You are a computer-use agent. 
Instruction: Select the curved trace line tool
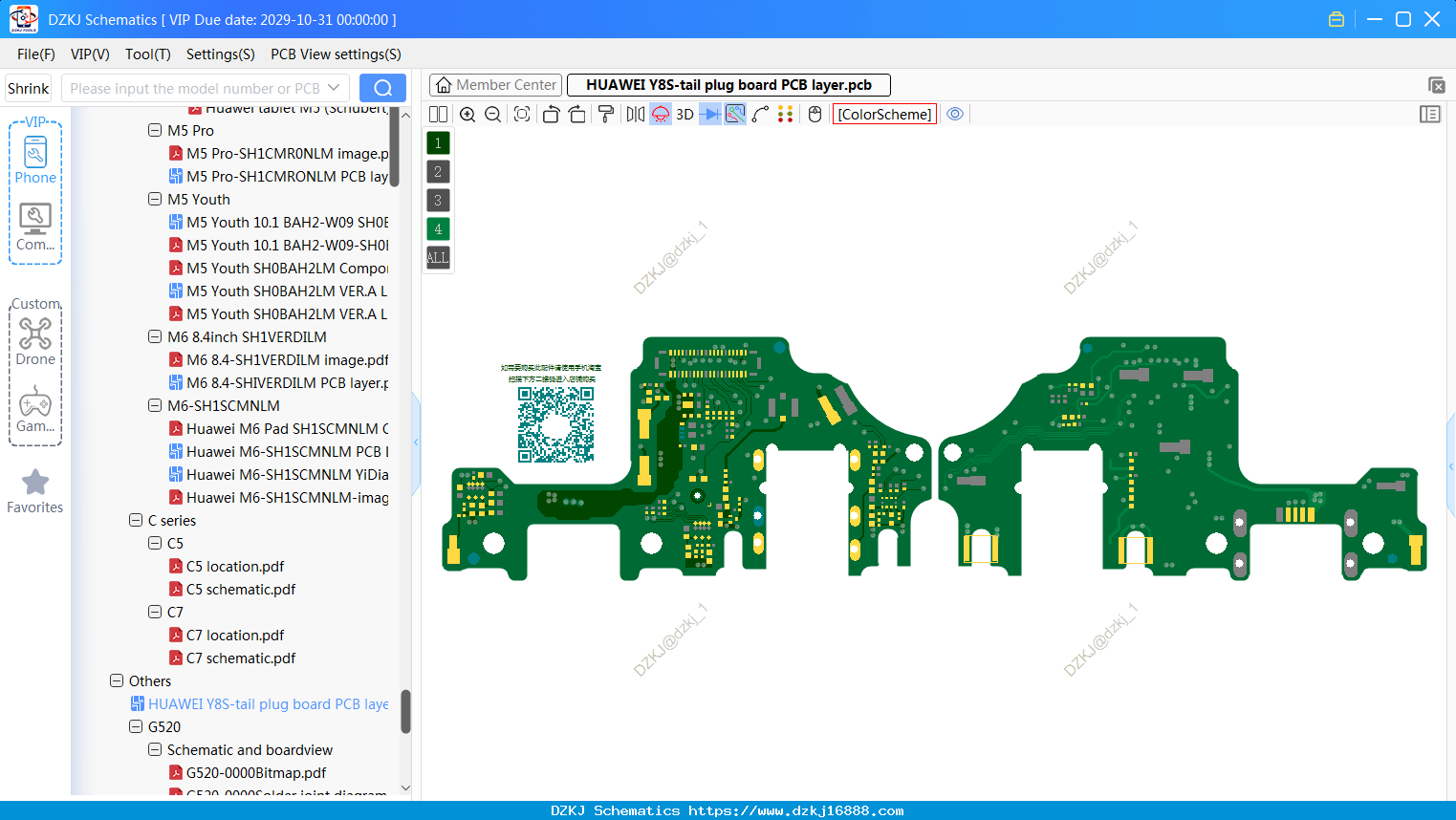tap(760, 114)
